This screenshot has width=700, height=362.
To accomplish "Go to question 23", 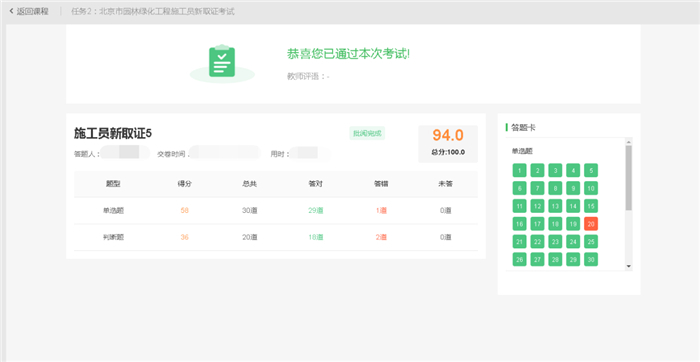I will tap(555, 242).
